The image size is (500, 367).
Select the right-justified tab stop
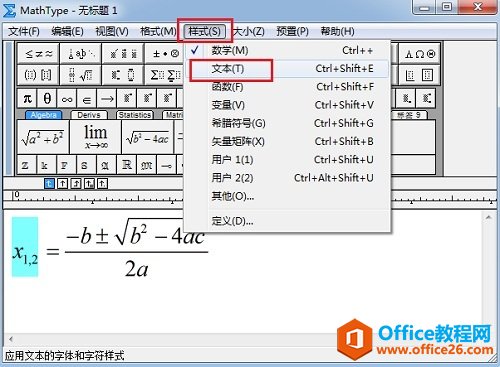coord(76,183)
